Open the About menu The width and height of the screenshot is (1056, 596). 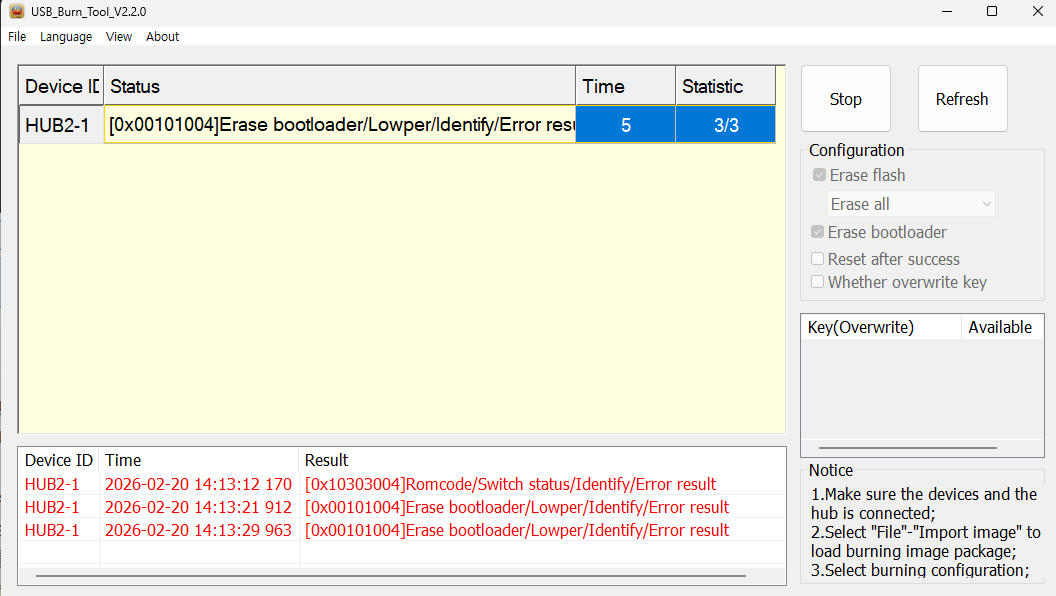click(163, 37)
